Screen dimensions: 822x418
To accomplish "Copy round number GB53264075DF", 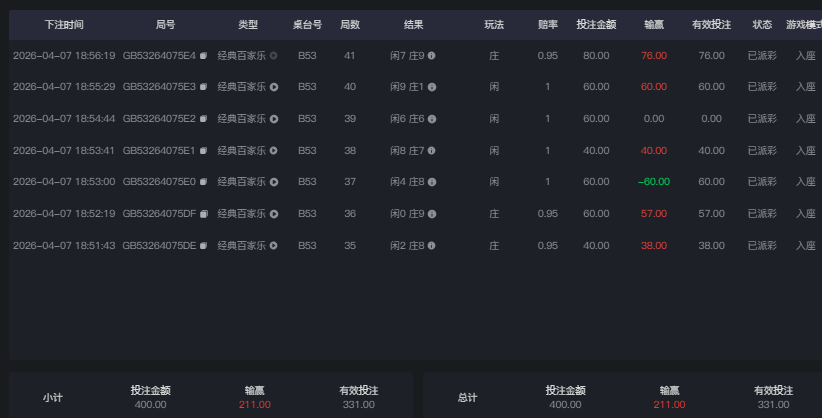I will pos(204,214).
